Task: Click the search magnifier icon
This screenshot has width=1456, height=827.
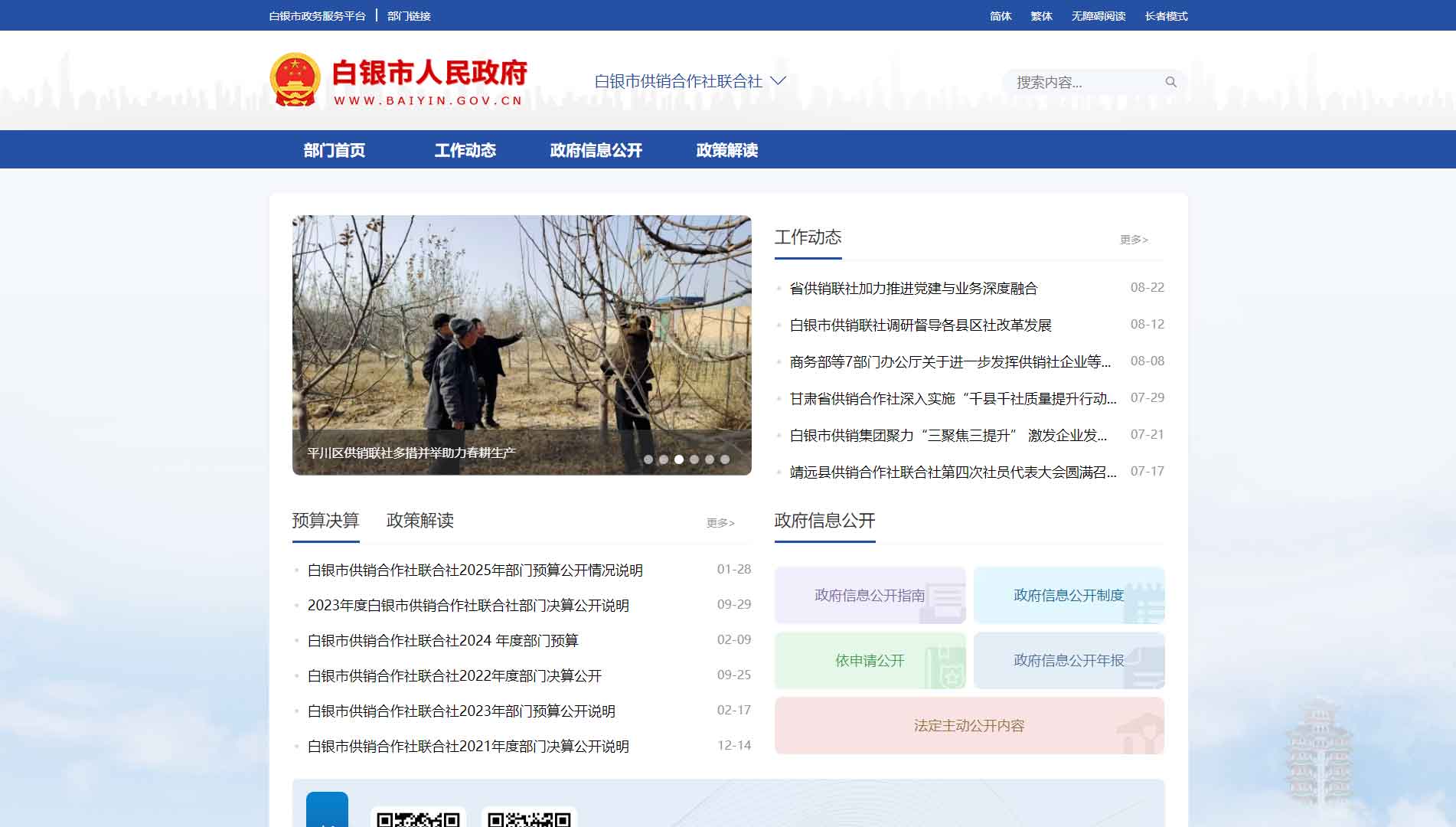Action: pos(1170,82)
